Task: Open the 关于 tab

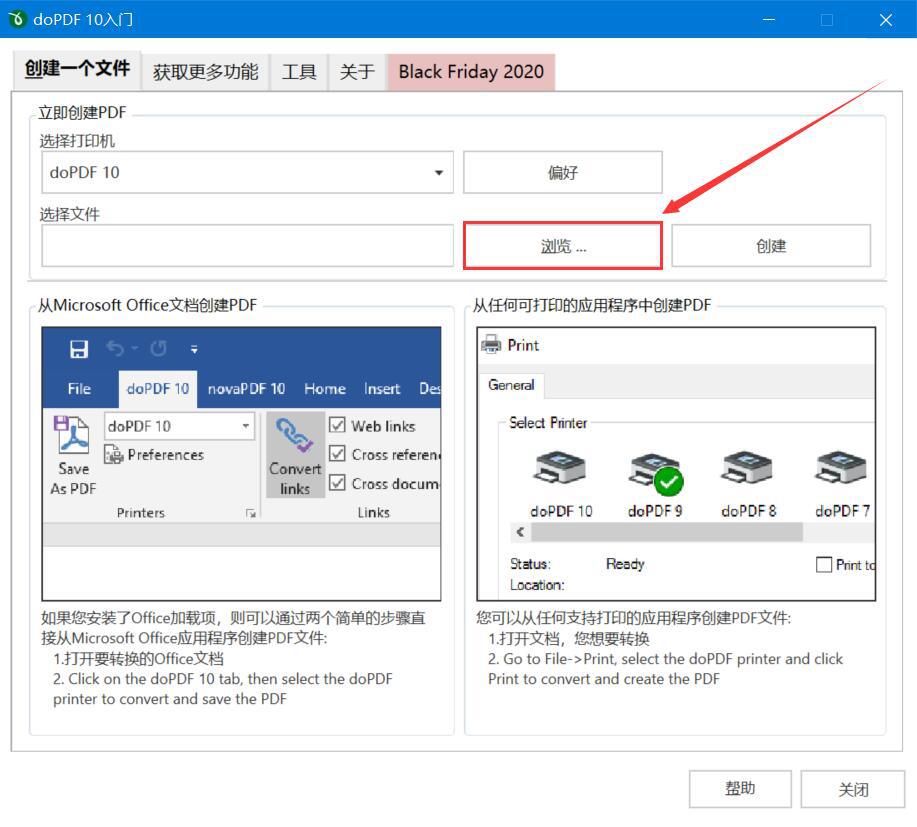Action: [x=357, y=72]
